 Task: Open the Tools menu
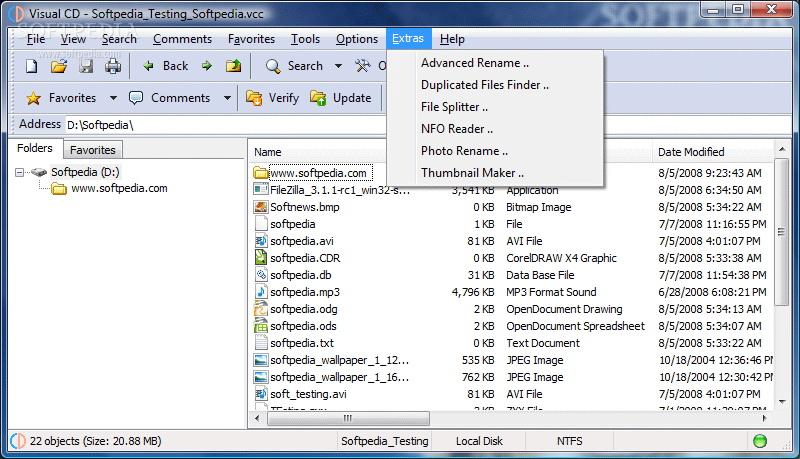click(x=305, y=39)
